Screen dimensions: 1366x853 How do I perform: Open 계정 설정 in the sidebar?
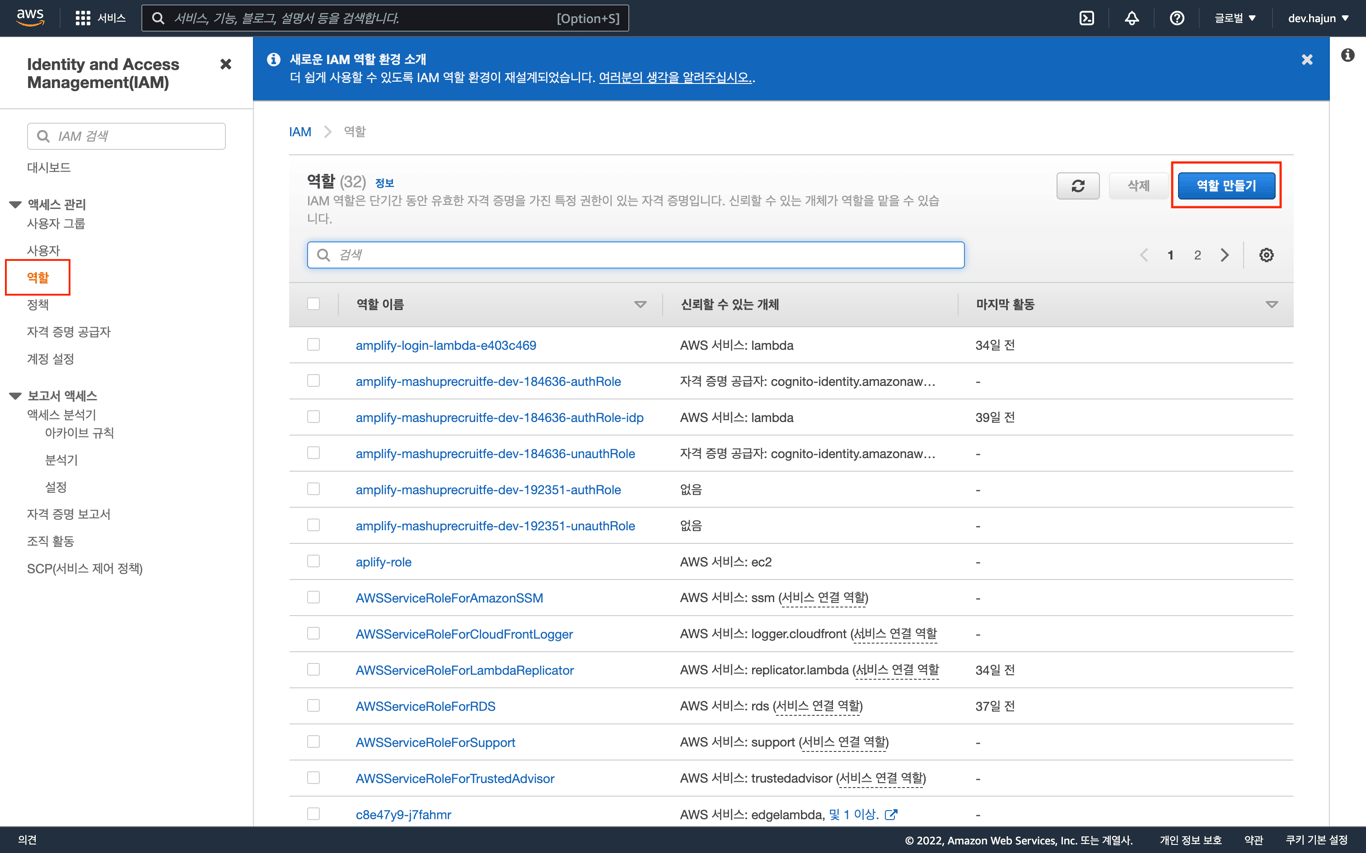[51, 358]
